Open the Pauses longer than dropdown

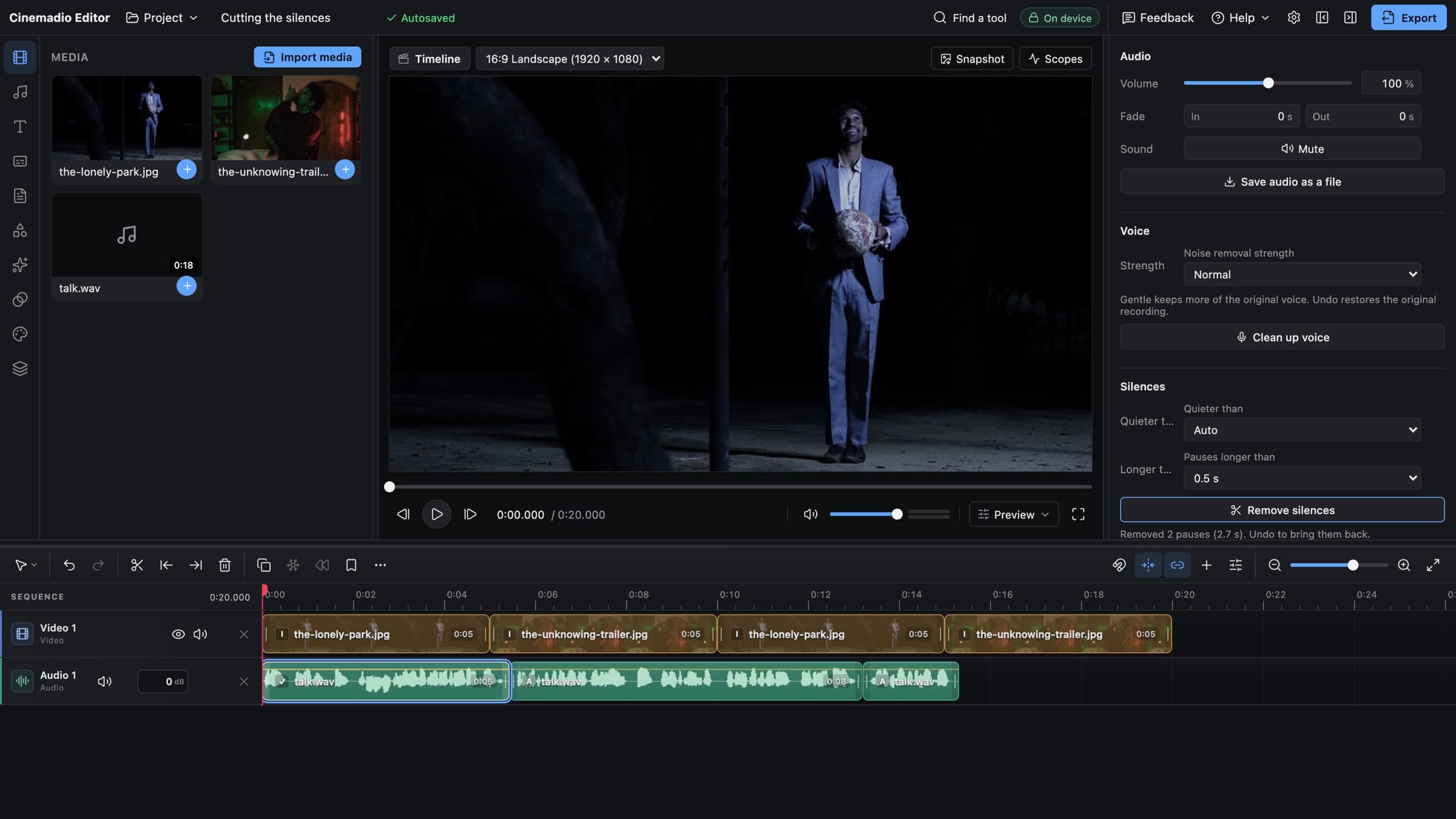[1302, 478]
